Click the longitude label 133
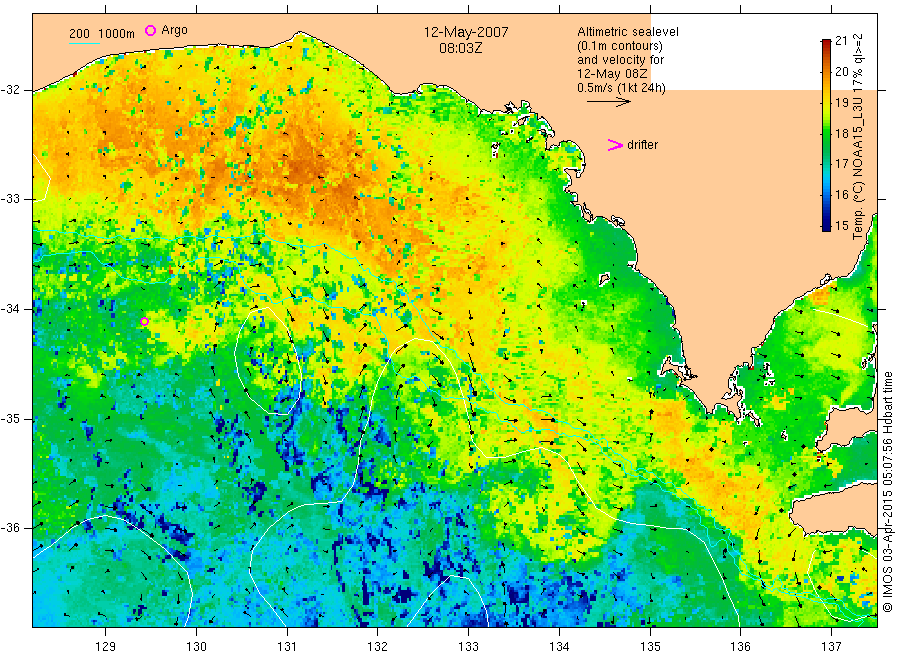The image size is (900, 660). click(x=468, y=647)
